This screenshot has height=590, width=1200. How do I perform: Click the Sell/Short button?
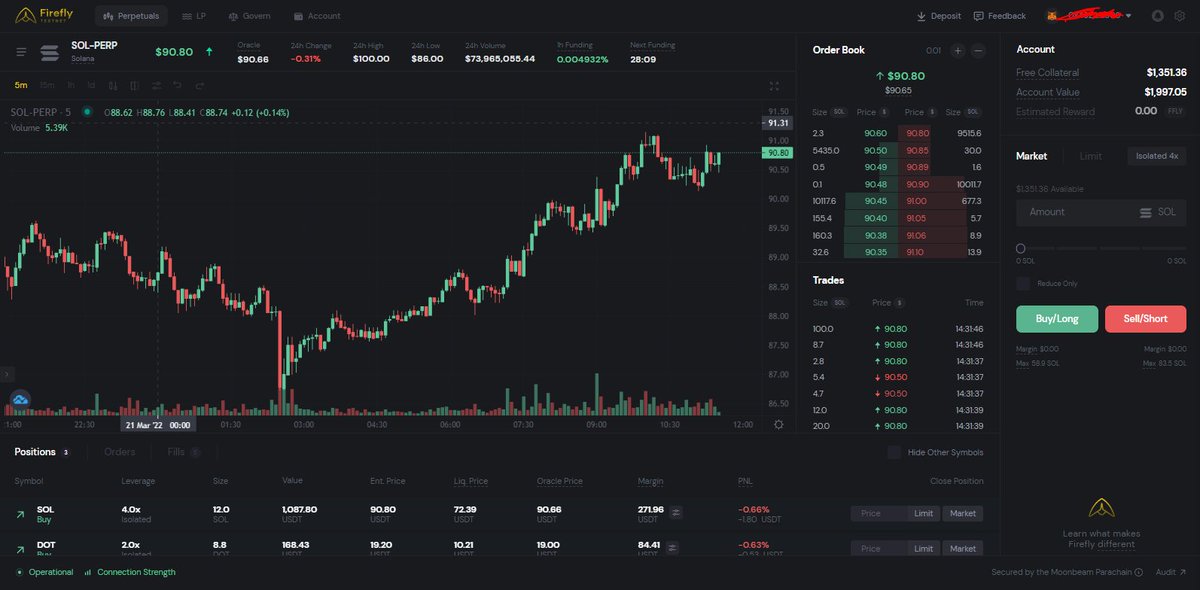pyautogui.click(x=1146, y=319)
